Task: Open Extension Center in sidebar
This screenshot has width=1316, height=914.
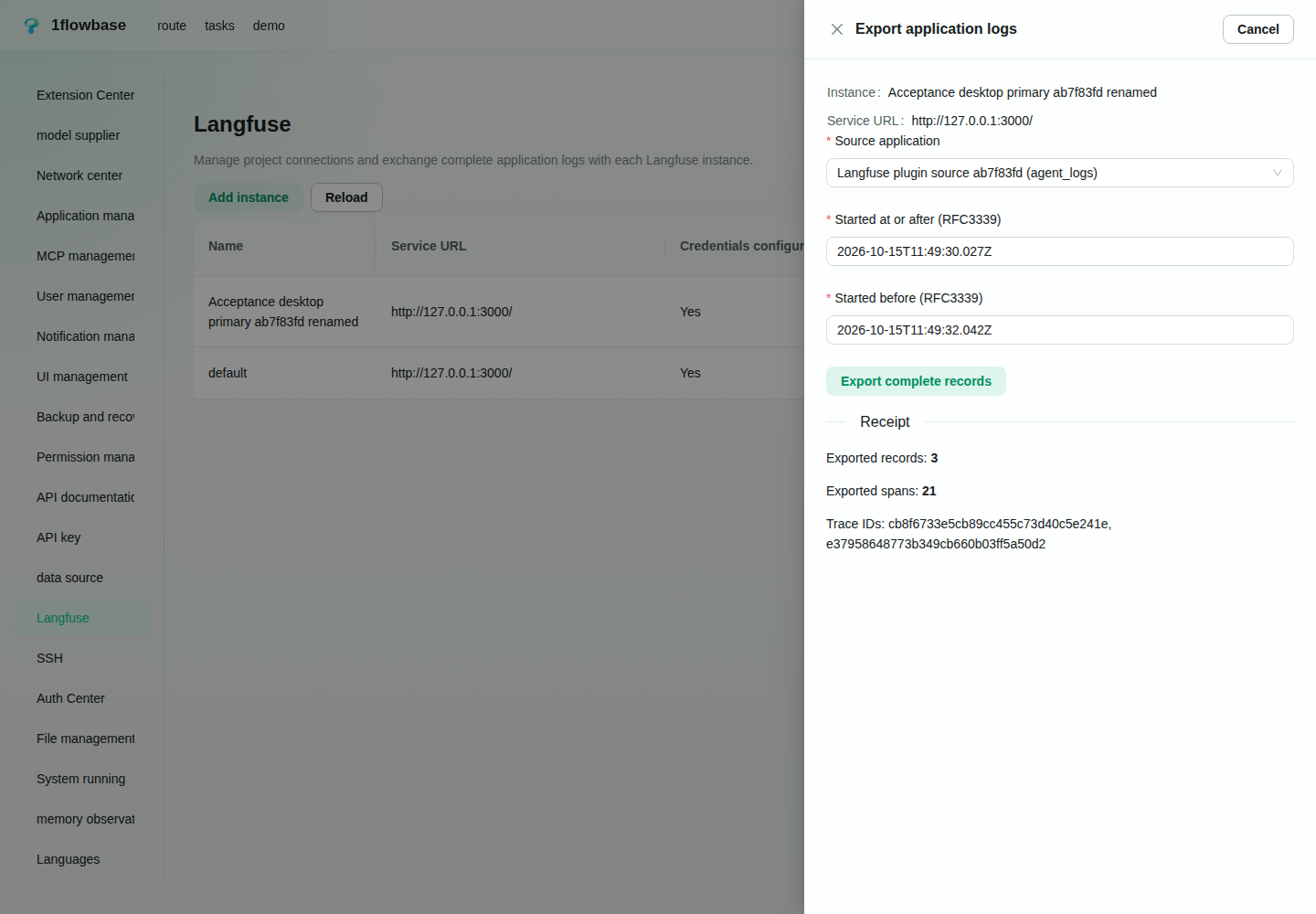Action: tap(82, 95)
